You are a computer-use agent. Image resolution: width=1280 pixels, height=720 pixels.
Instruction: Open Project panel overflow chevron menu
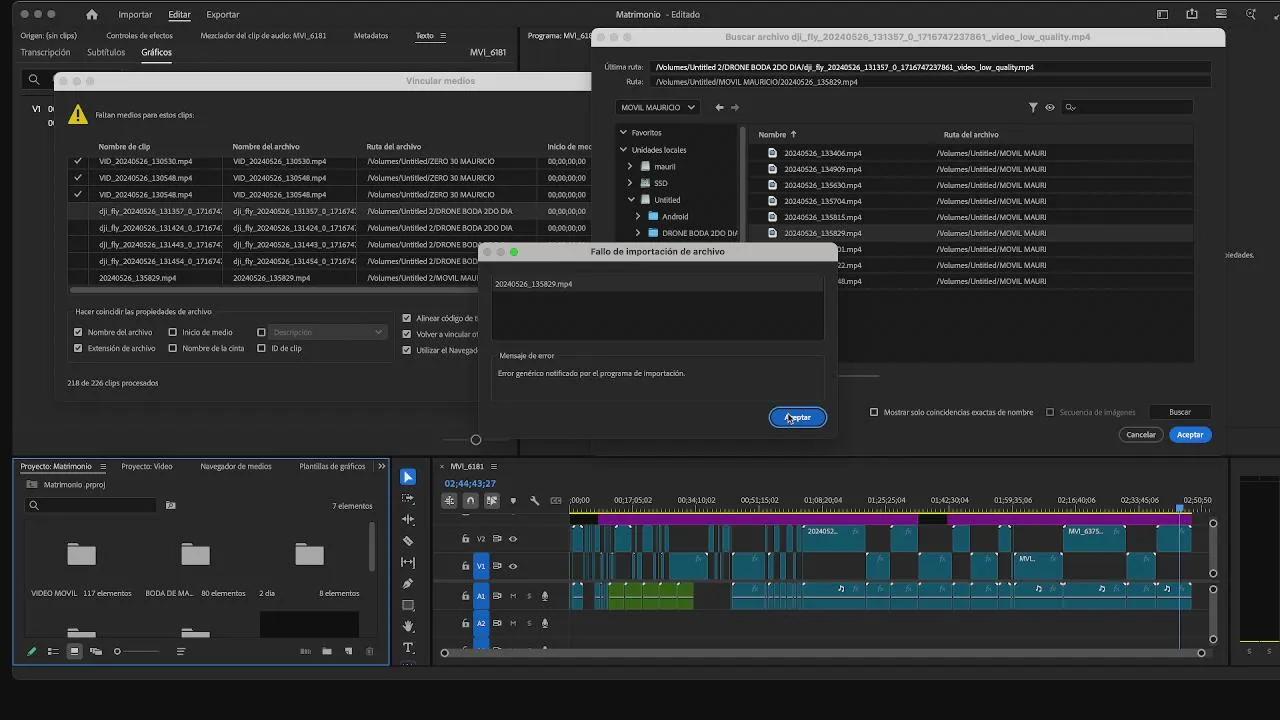(x=381, y=466)
